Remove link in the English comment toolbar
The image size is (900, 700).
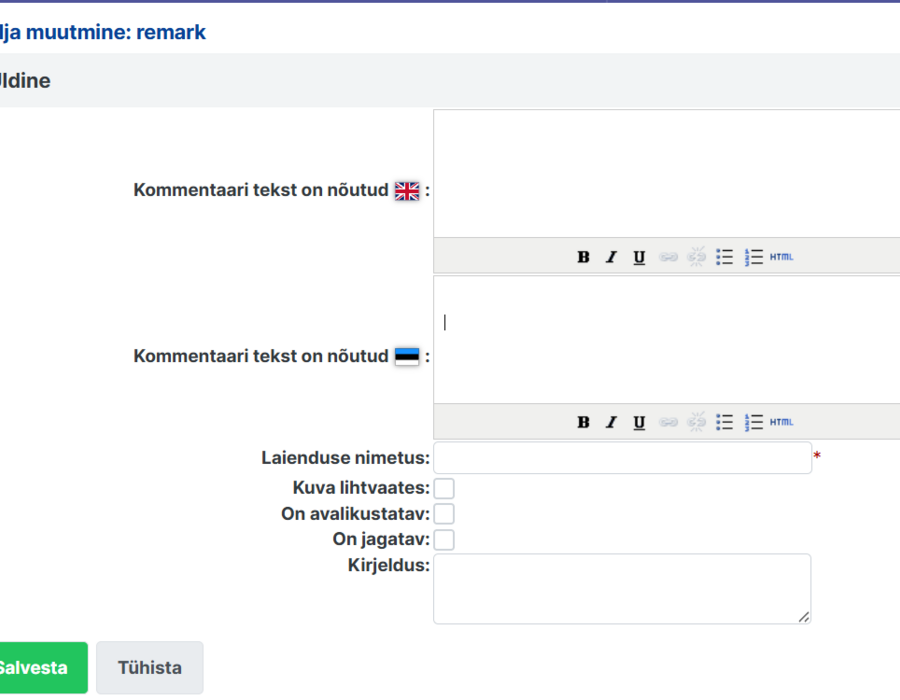(696, 257)
